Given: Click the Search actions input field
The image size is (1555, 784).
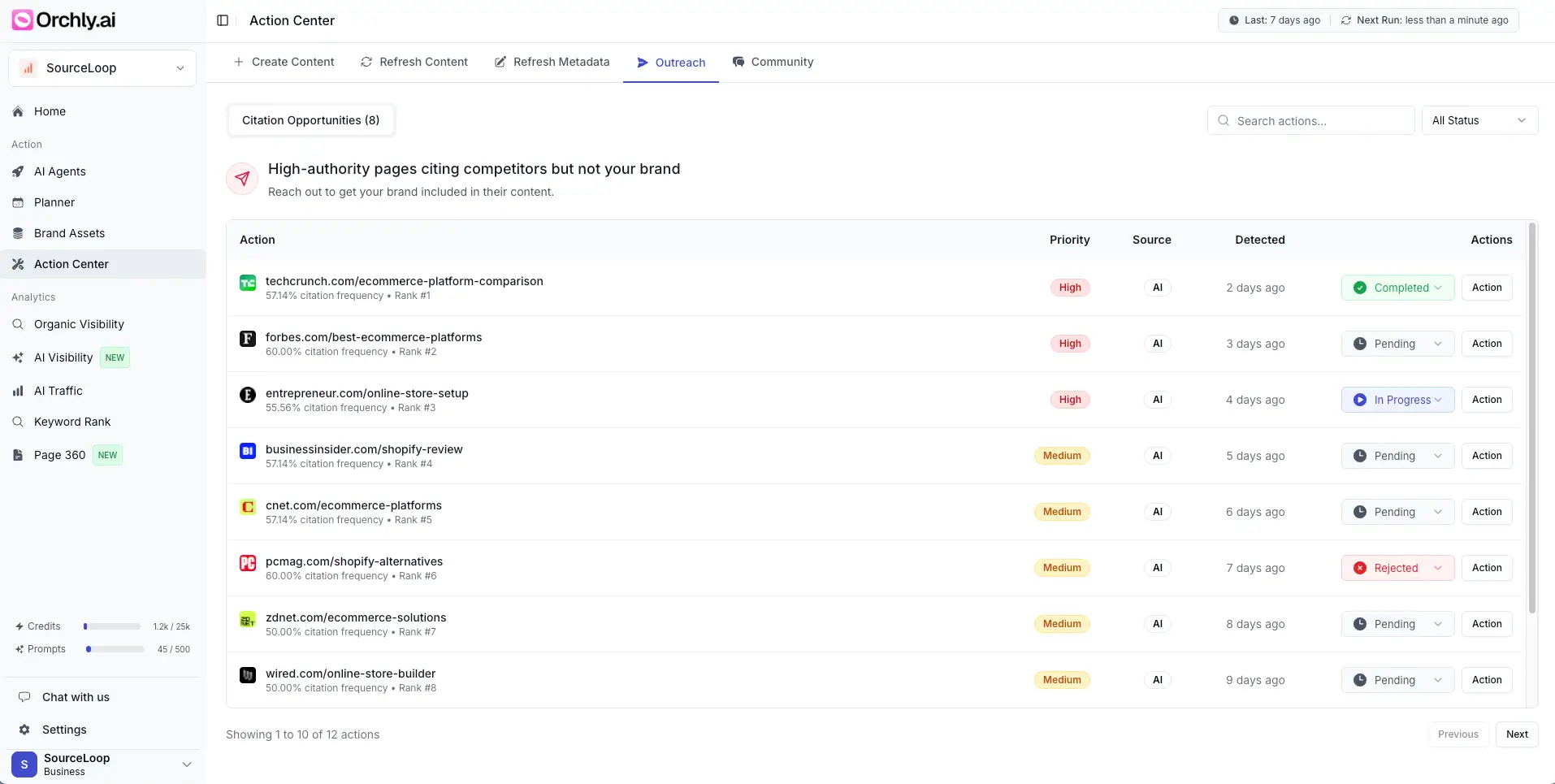Looking at the screenshot, I should (1311, 120).
